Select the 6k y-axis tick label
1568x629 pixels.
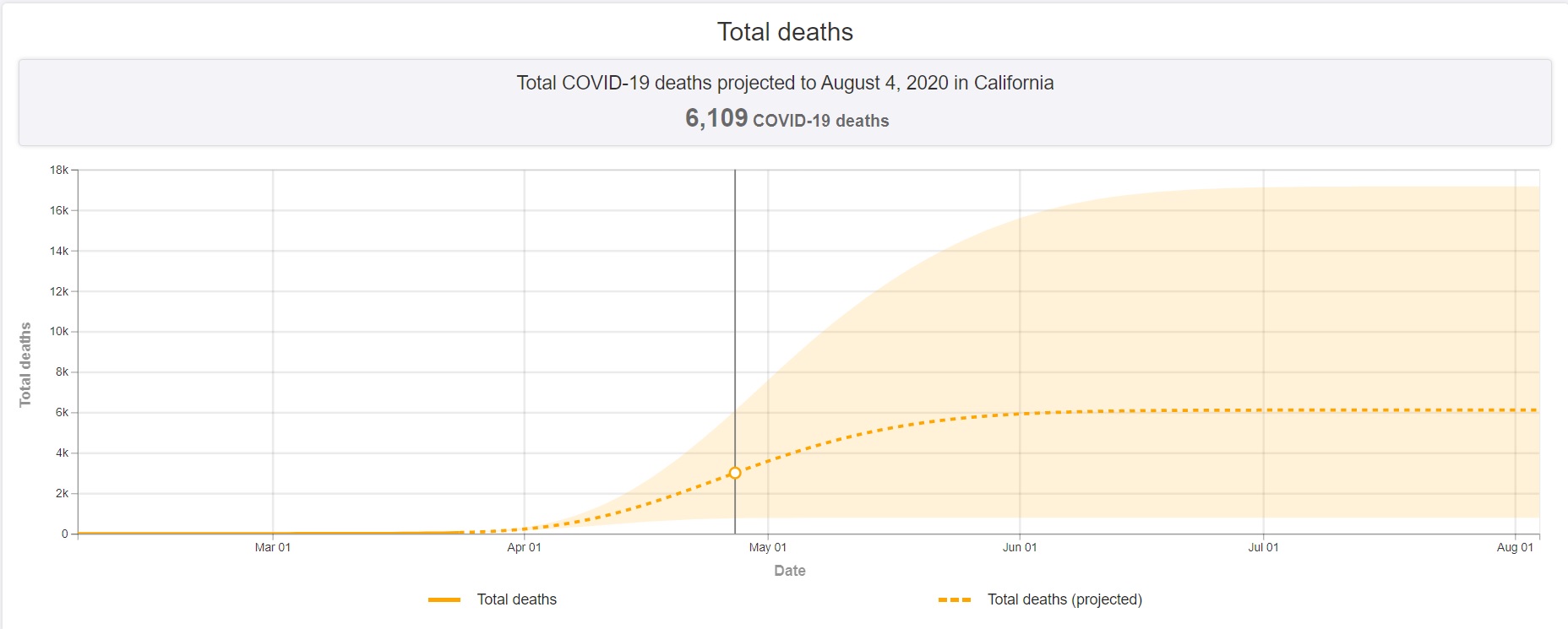[62, 412]
